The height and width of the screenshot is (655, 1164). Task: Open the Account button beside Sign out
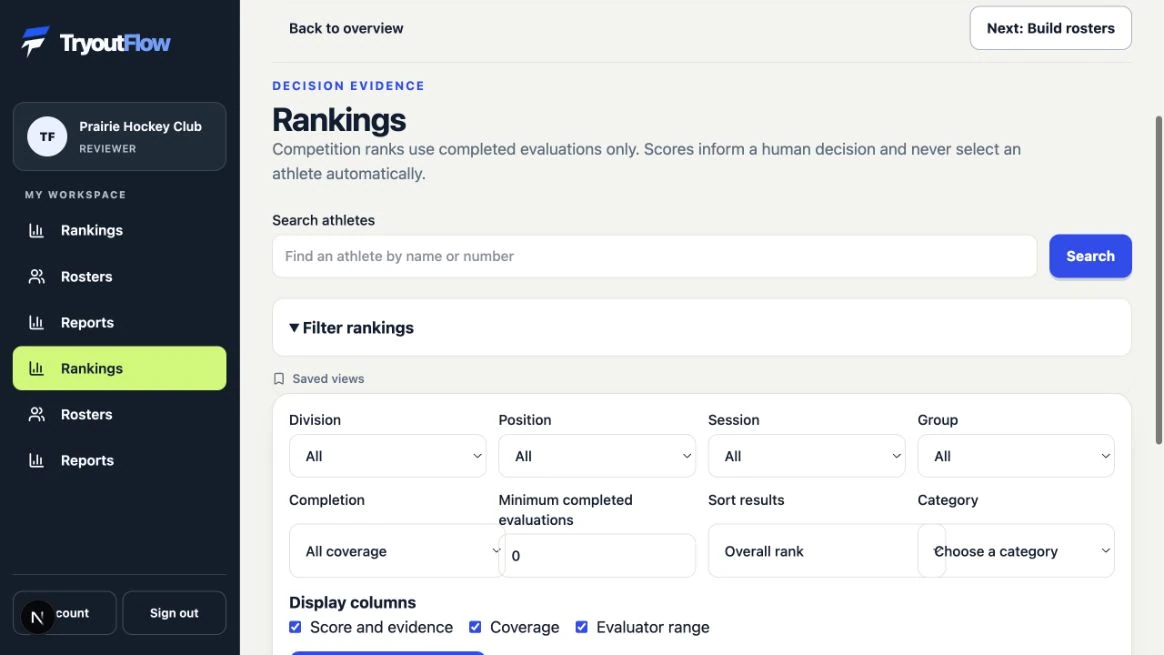(x=65, y=613)
